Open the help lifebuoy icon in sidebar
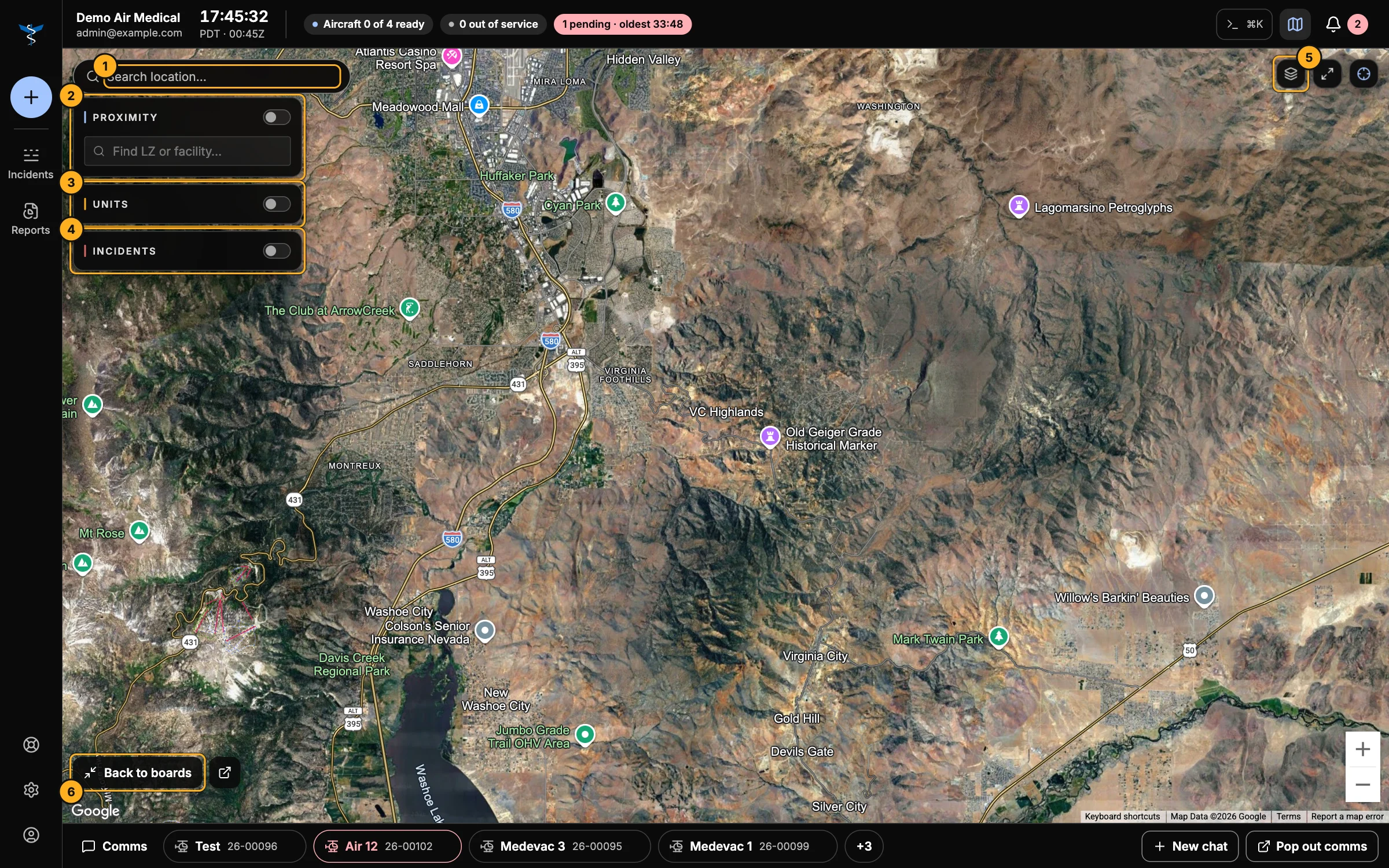1389x868 pixels. (x=31, y=745)
